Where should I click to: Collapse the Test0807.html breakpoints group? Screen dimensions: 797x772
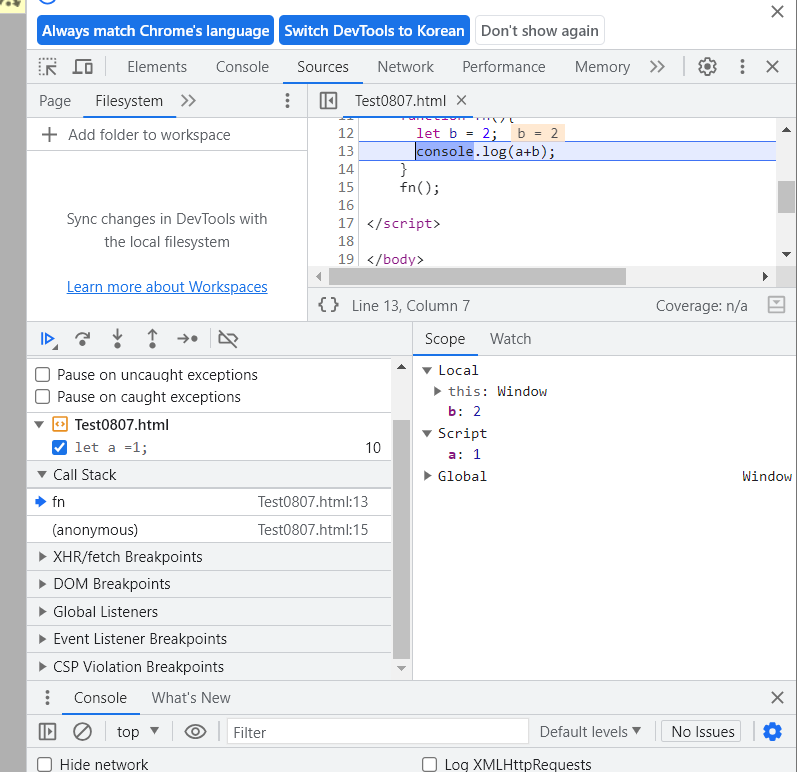39,424
